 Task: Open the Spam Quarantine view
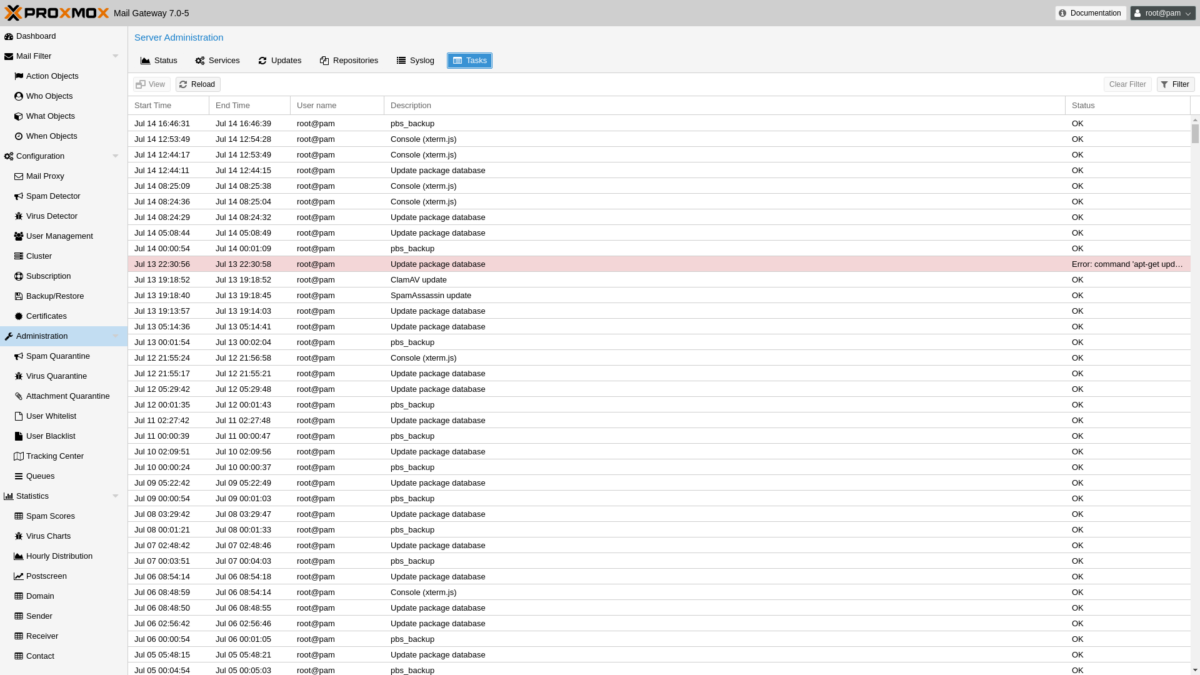click(x=57, y=356)
